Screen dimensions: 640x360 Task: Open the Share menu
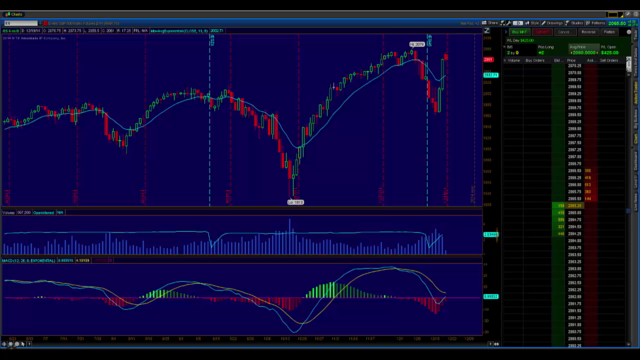click(x=490, y=23)
